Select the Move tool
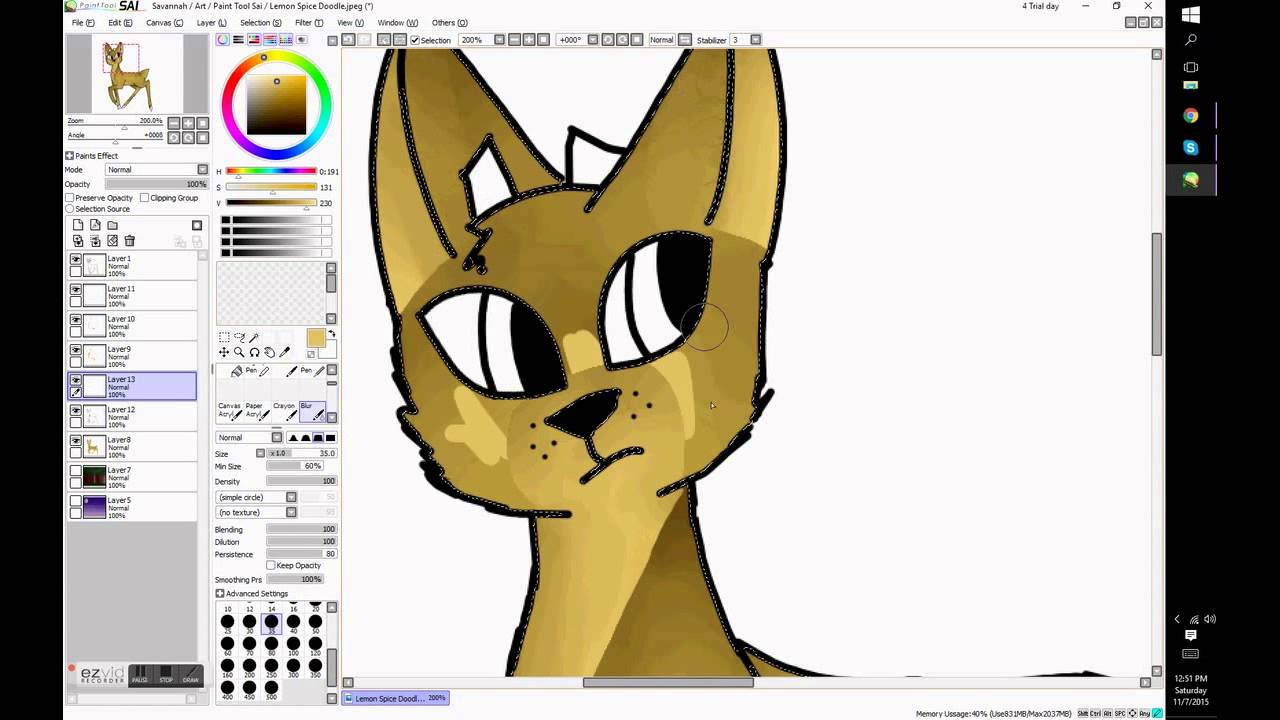 224,352
